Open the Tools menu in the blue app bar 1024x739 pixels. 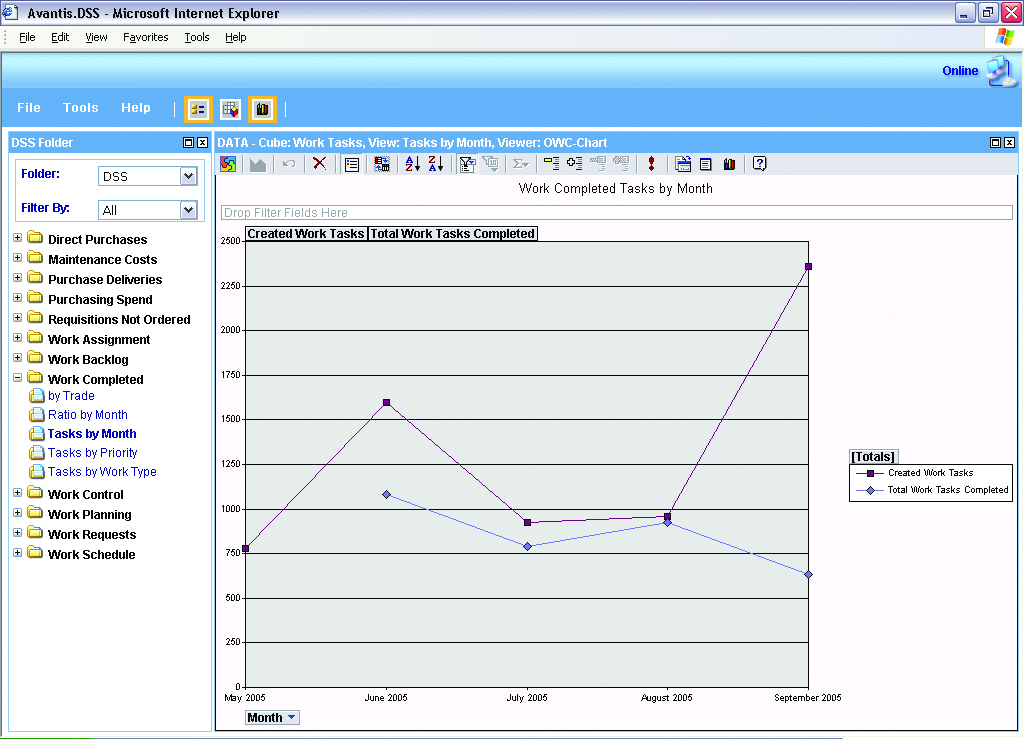point(80,108)
